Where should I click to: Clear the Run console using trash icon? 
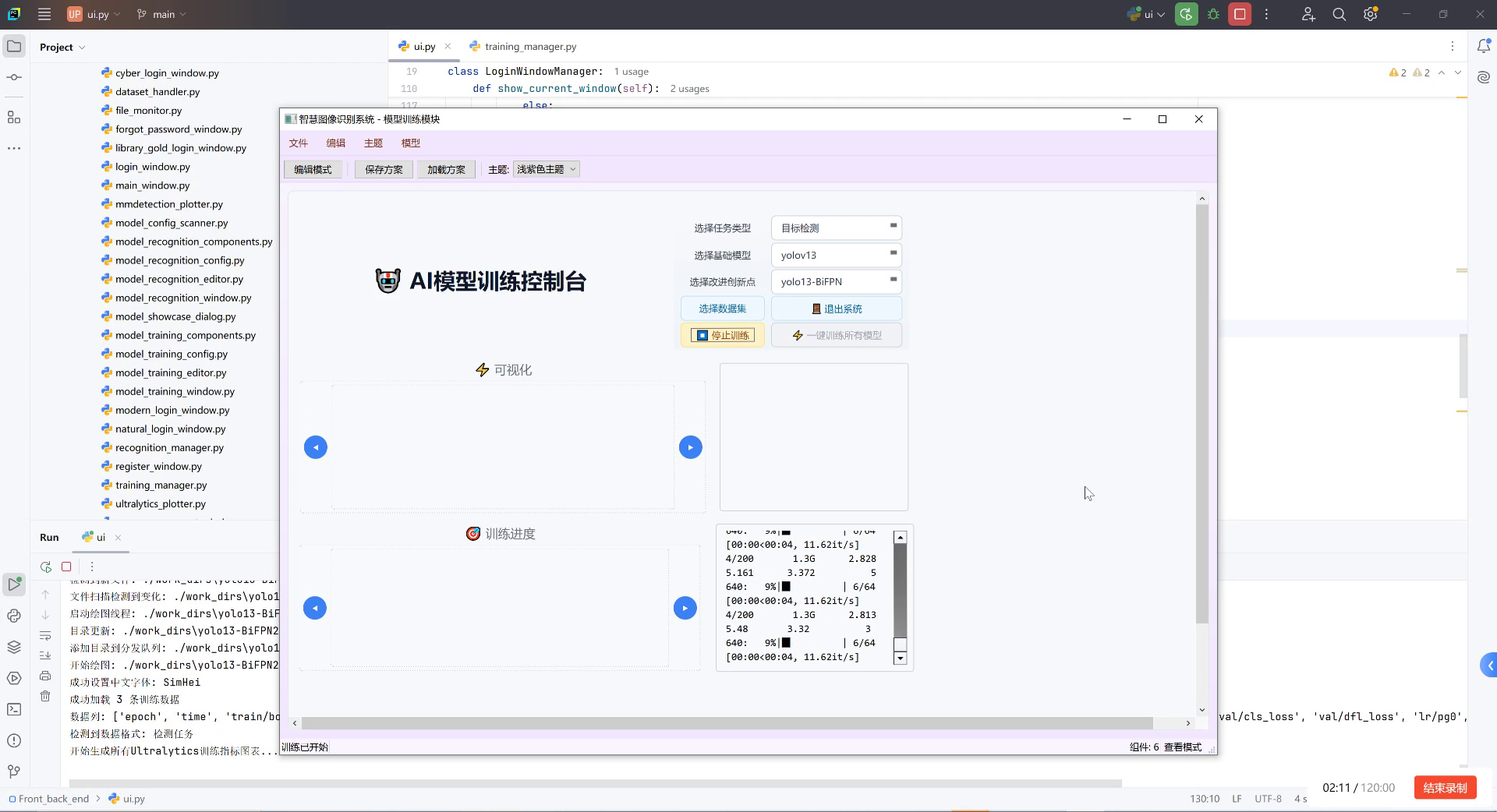point(45,697)
